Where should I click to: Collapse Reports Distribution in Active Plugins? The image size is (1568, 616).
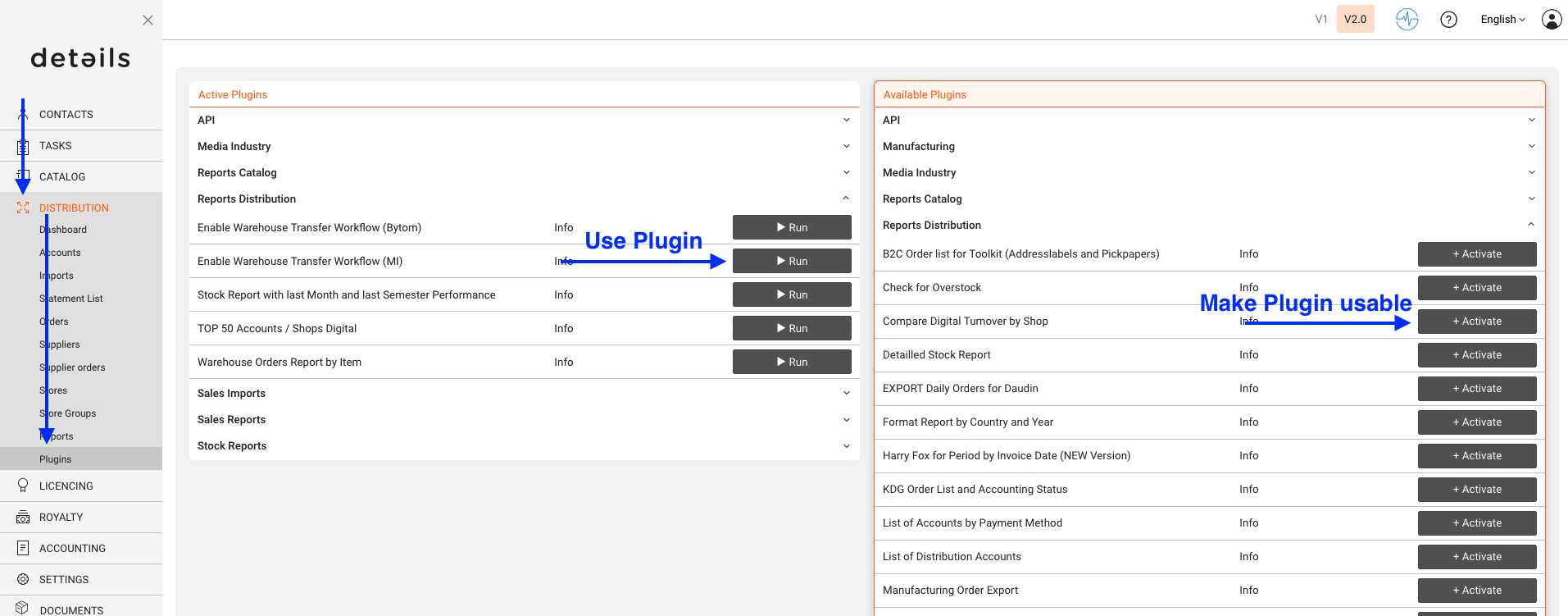524,198
